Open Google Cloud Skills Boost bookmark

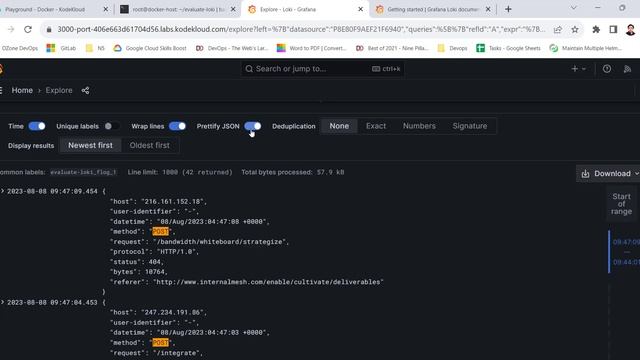click(150, 48)
